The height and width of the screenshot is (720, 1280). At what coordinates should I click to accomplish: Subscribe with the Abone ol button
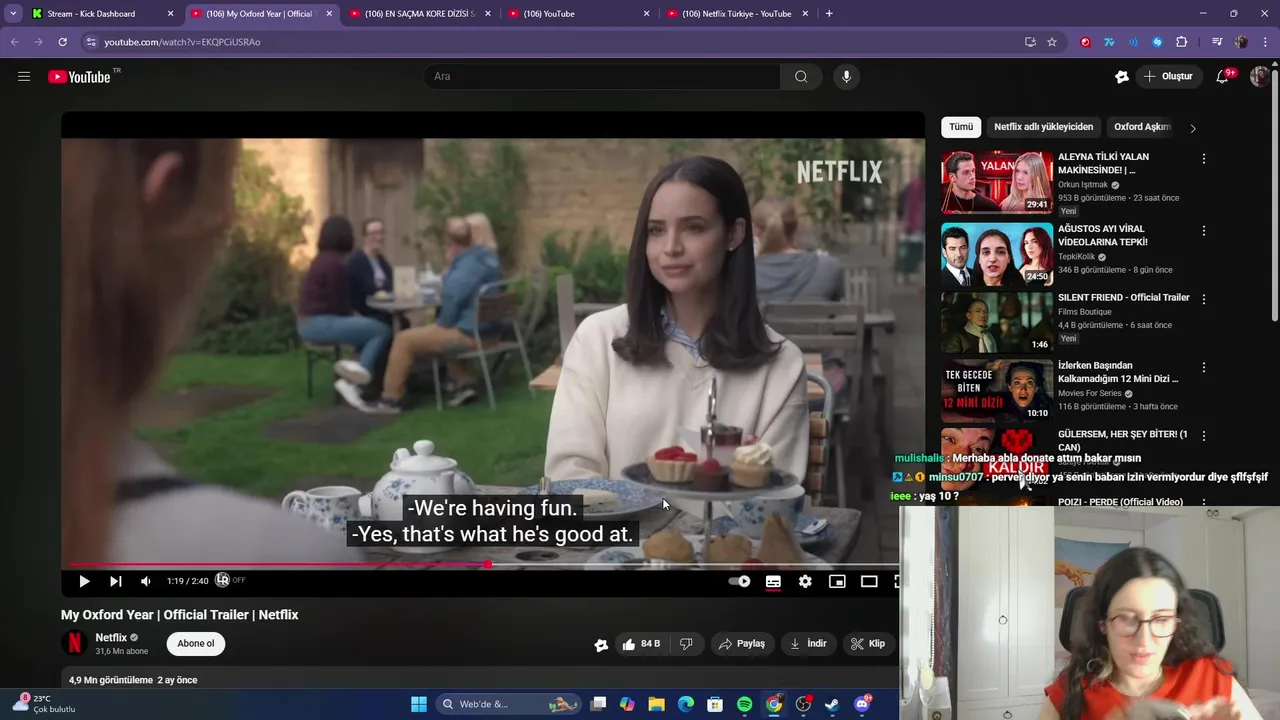pos(196,644)
